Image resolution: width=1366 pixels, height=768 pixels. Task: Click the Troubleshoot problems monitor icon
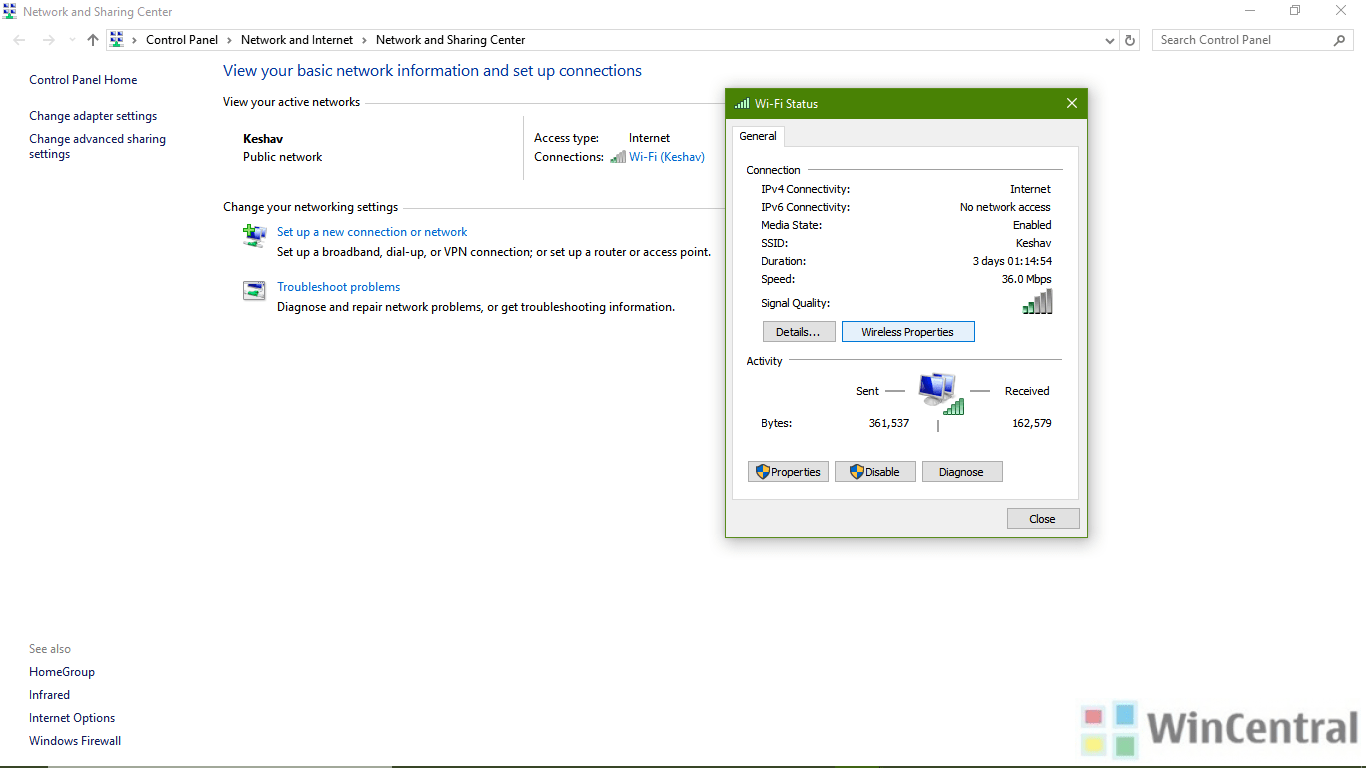click(x=253, y=290)
